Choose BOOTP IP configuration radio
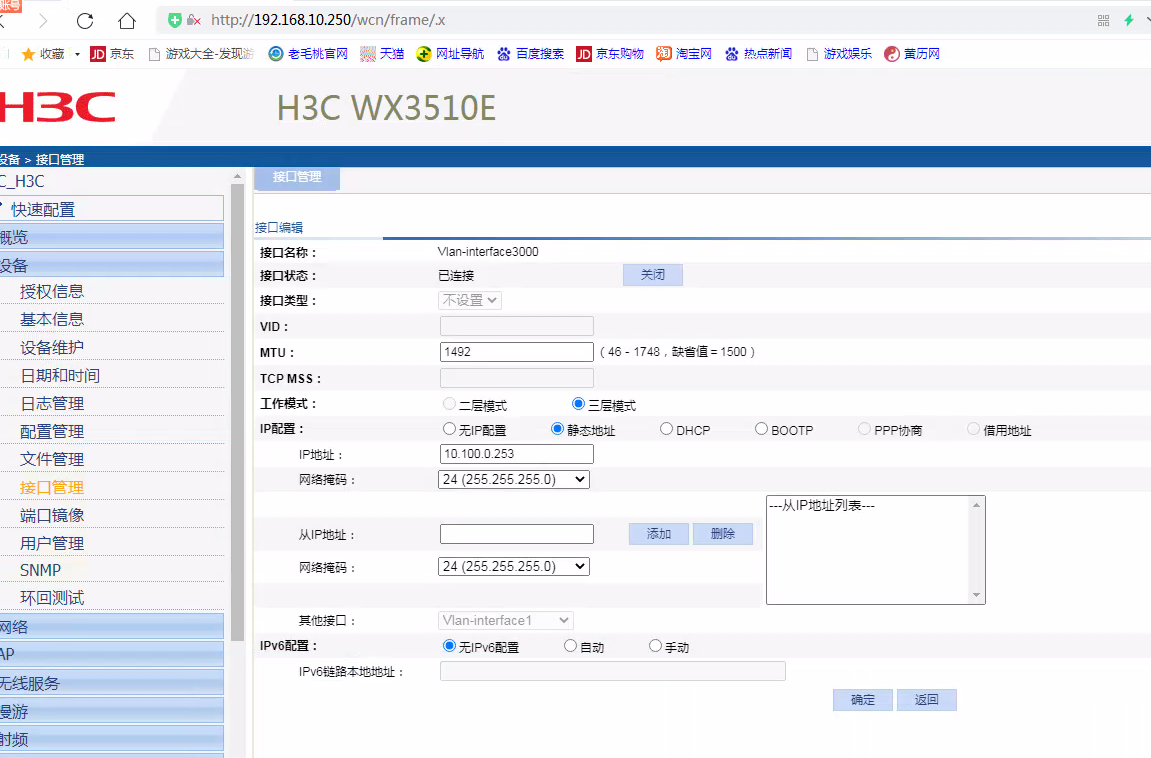The image size is (1151, 758). coord(761,429)
